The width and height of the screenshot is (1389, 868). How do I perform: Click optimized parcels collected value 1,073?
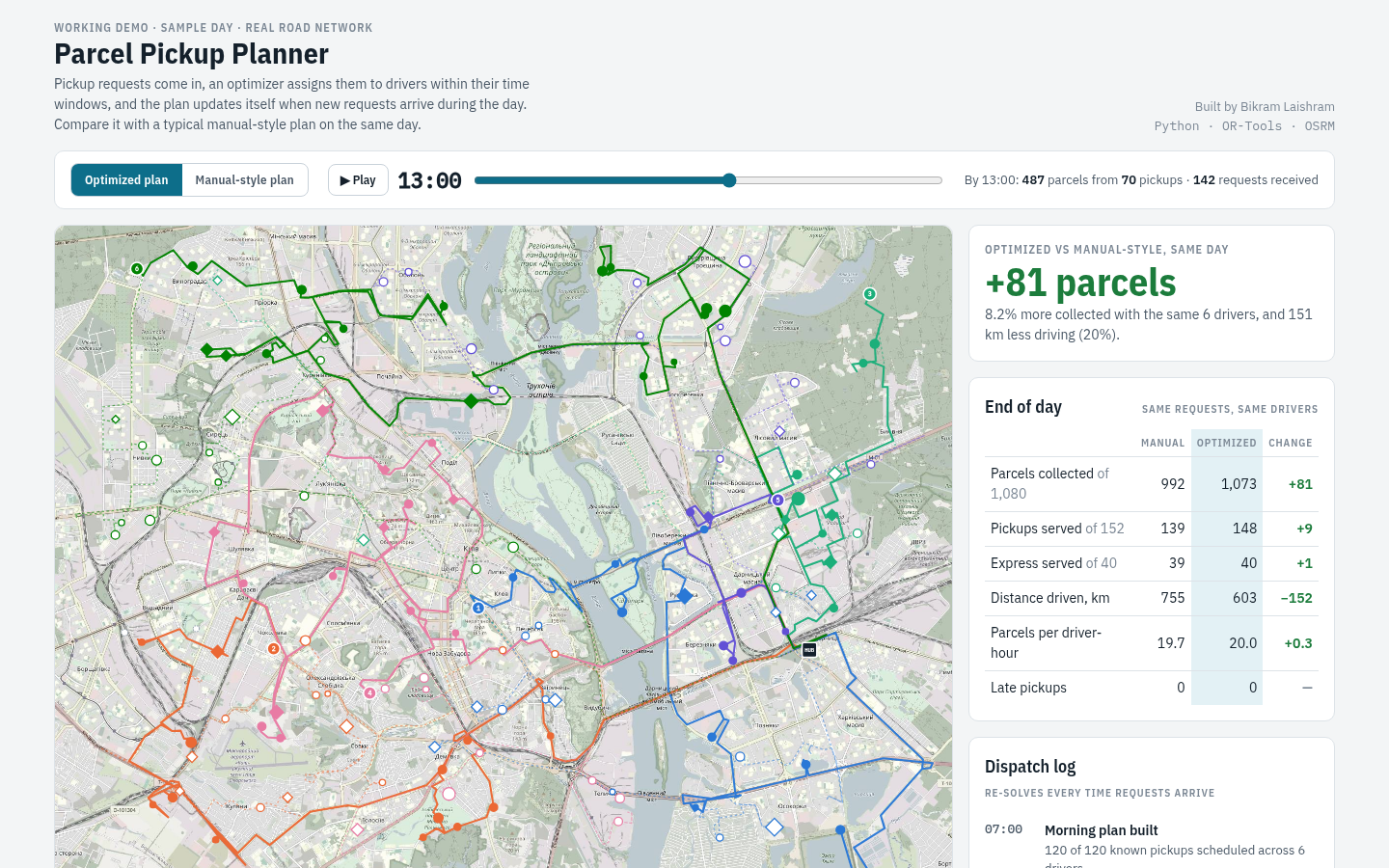1239,484
